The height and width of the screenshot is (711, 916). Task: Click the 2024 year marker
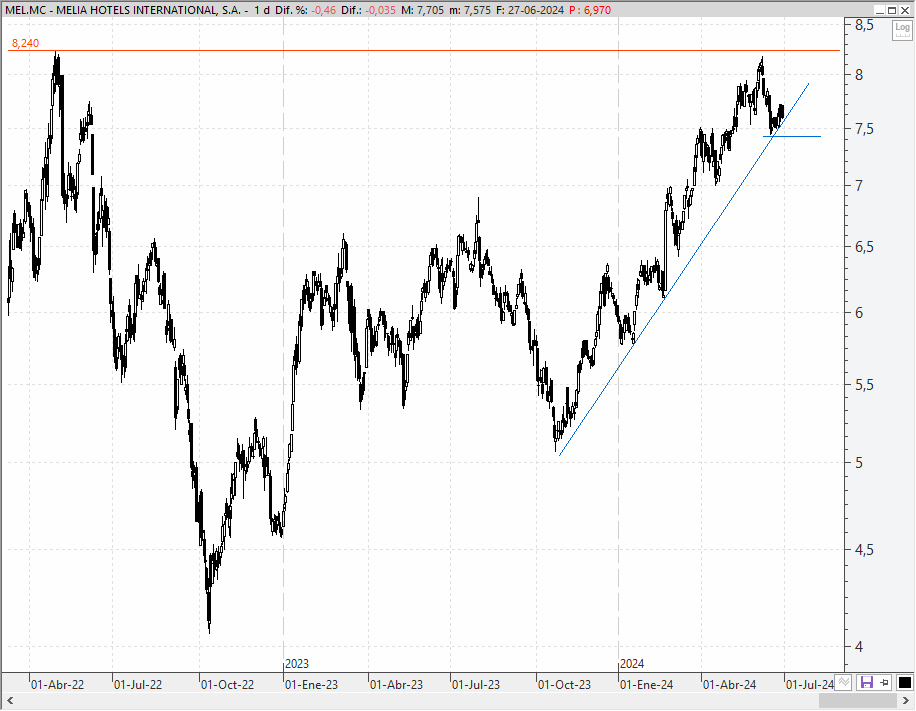pyautogui.click(x=632, y=664)
